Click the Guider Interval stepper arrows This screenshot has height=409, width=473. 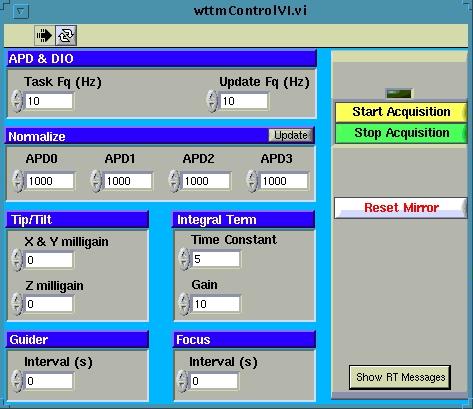pyautogui.click(x=17, y=381)
